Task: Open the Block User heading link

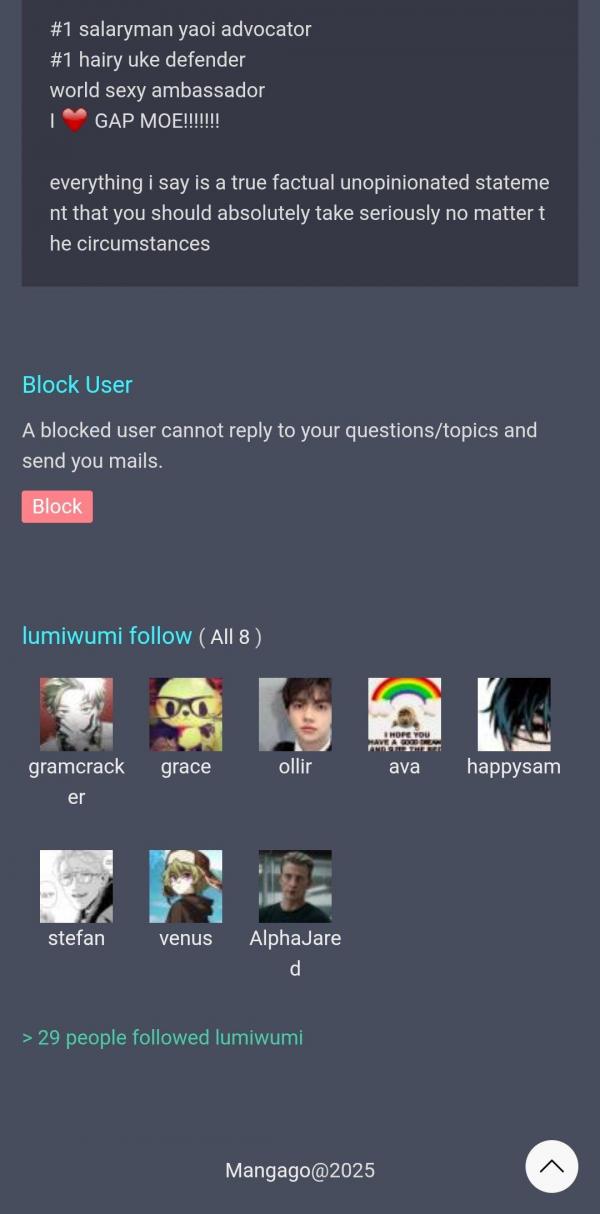Action: click(77, 385)
